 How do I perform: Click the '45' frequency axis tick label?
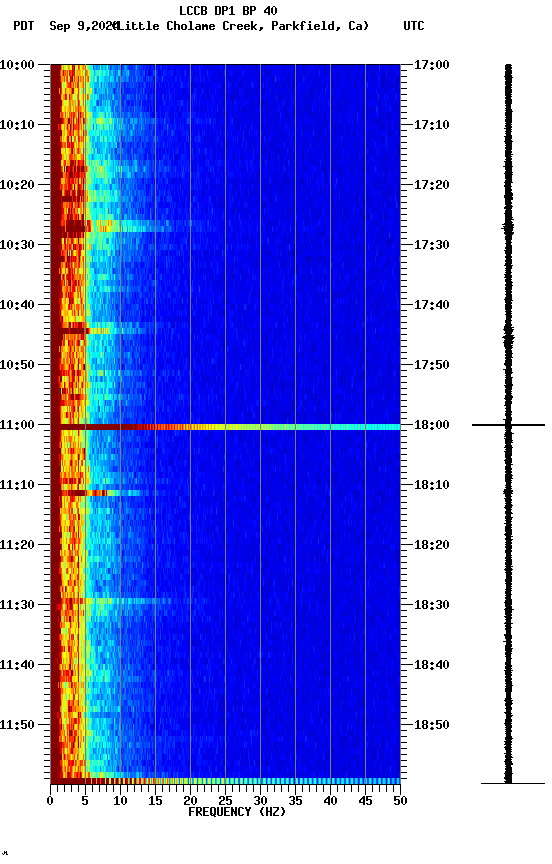coord(365,802)
